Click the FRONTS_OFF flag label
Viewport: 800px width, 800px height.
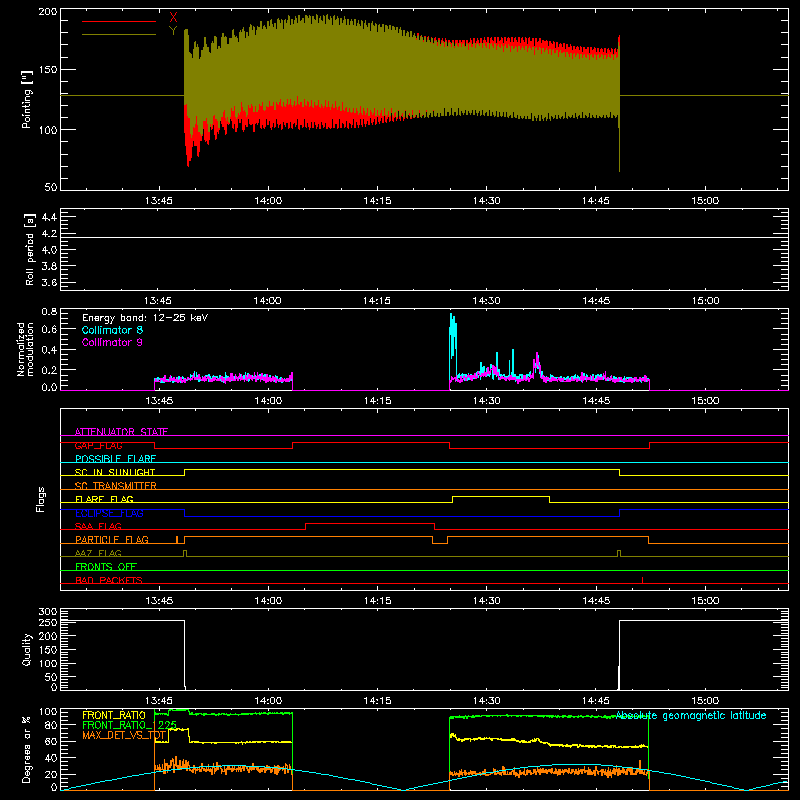[x=106, y=567]
